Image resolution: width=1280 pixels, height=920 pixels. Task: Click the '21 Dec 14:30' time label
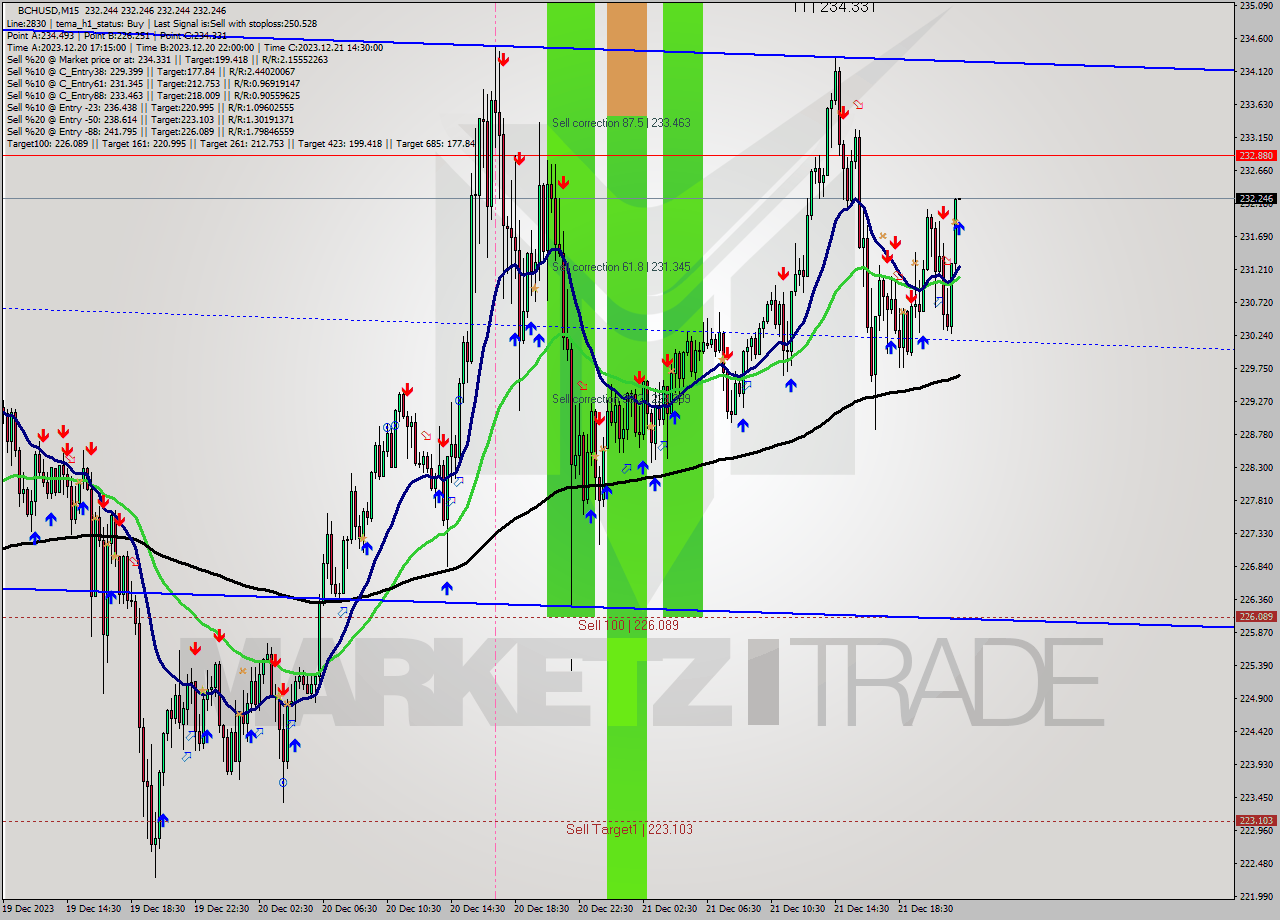tap(862, 909)
